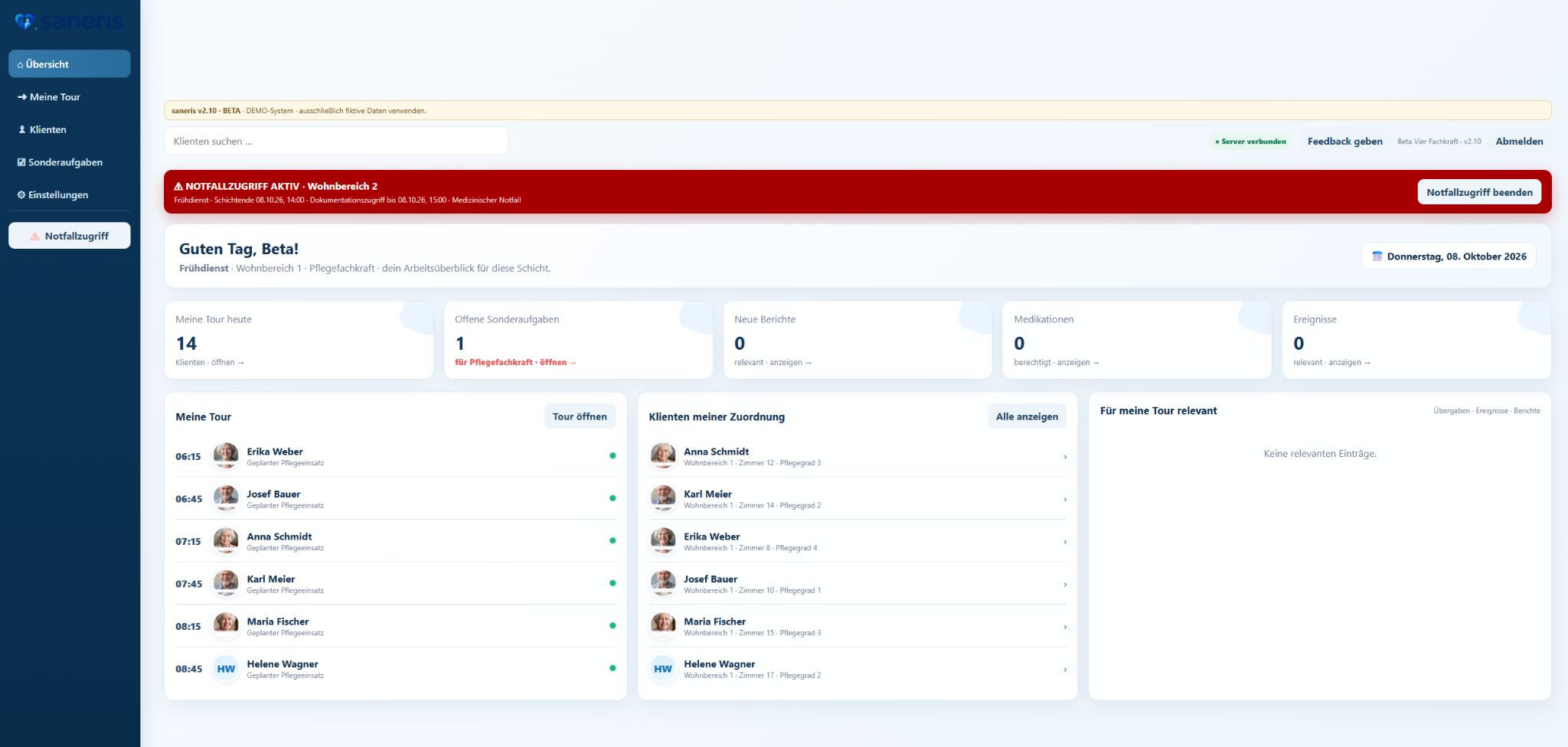The image size is (1568, 747).
Task: Click Erika Weber's avatar in Meine Tour
Action: pos(226,455)
